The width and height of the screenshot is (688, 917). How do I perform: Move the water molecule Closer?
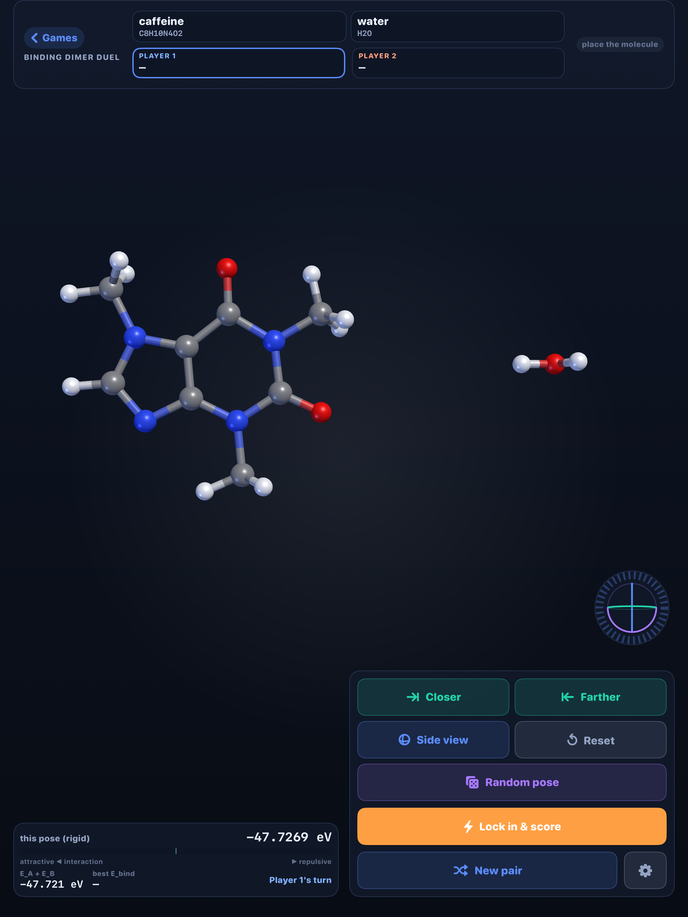click(433, 697)
